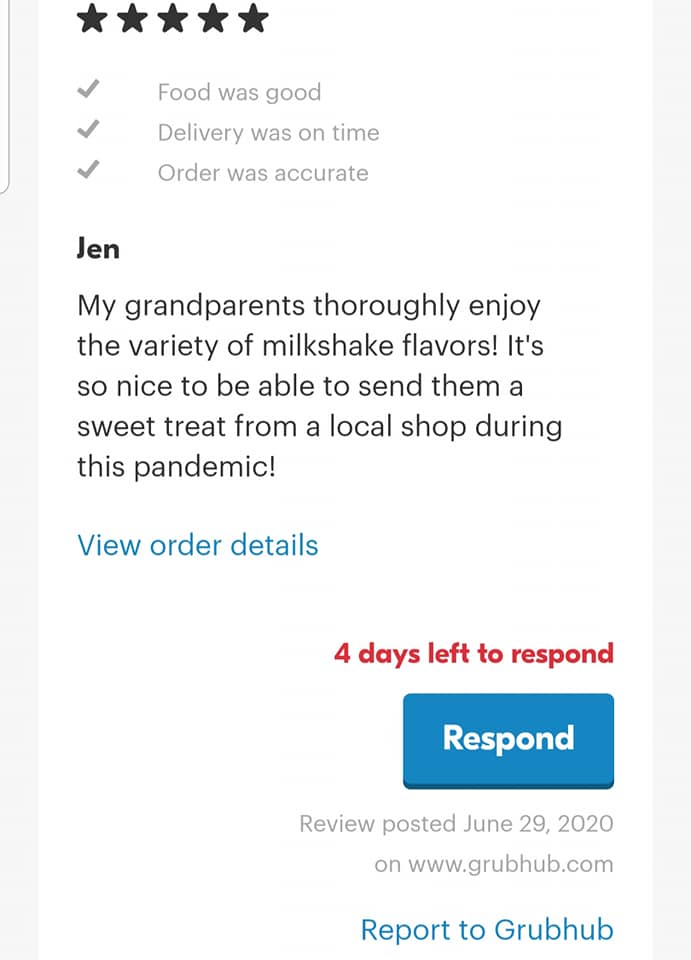Image resolution: width=691 pixels, height=960 pixels.
Task: Click the third rating star
Action: coord(173,17)
